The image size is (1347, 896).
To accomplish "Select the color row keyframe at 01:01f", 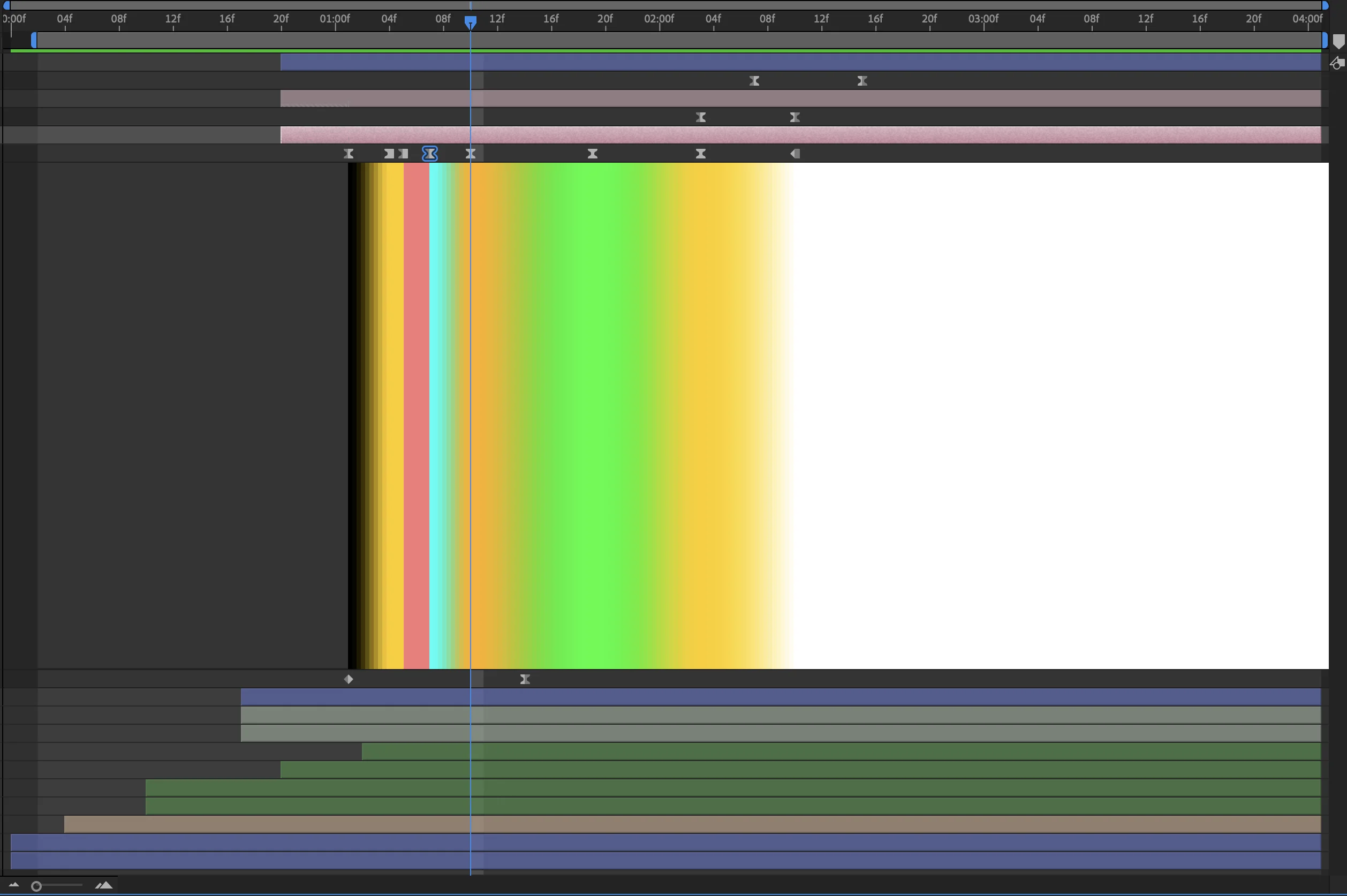I will coord(349,154).
